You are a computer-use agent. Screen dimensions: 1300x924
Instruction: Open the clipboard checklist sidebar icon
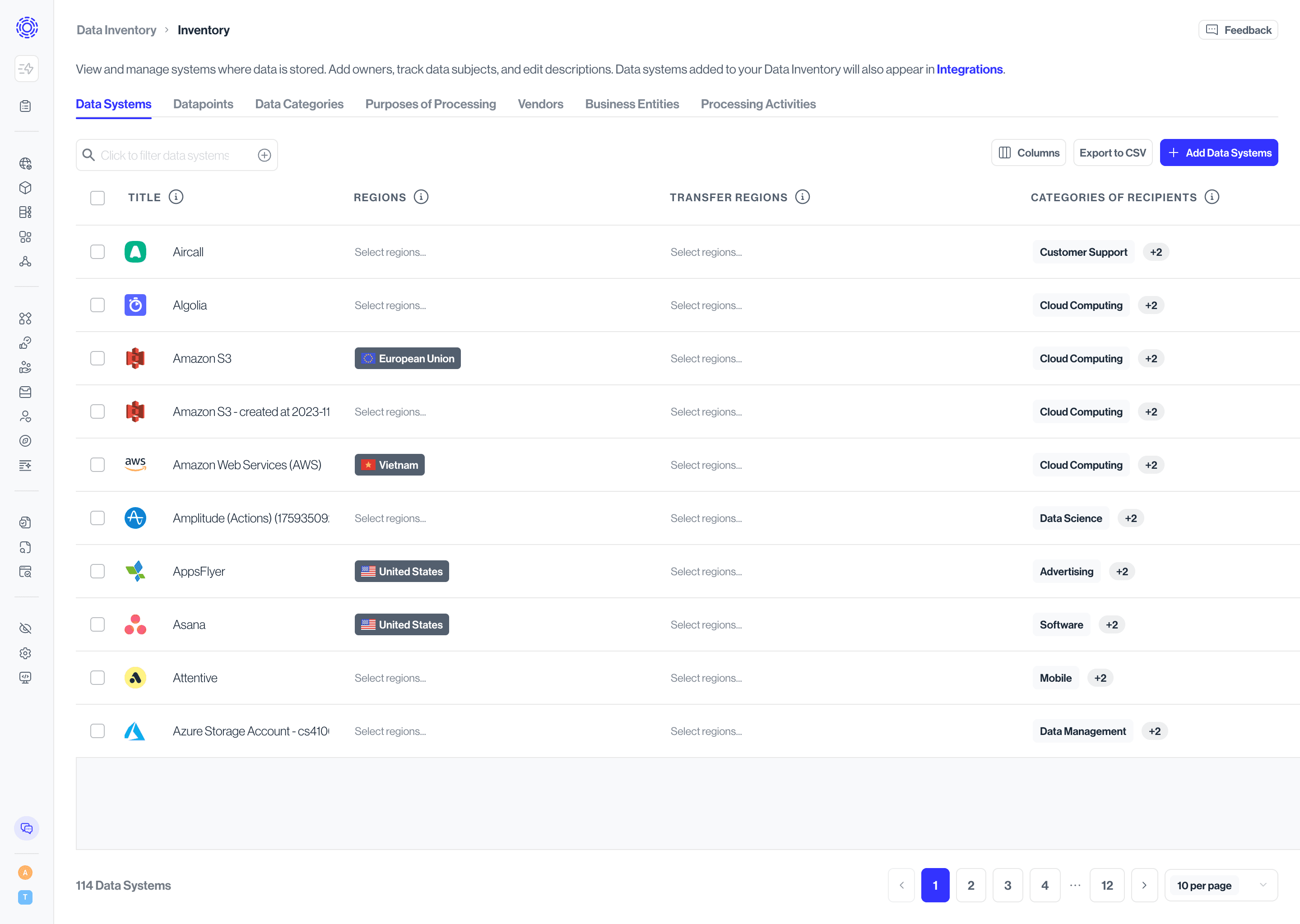[26, 106]
